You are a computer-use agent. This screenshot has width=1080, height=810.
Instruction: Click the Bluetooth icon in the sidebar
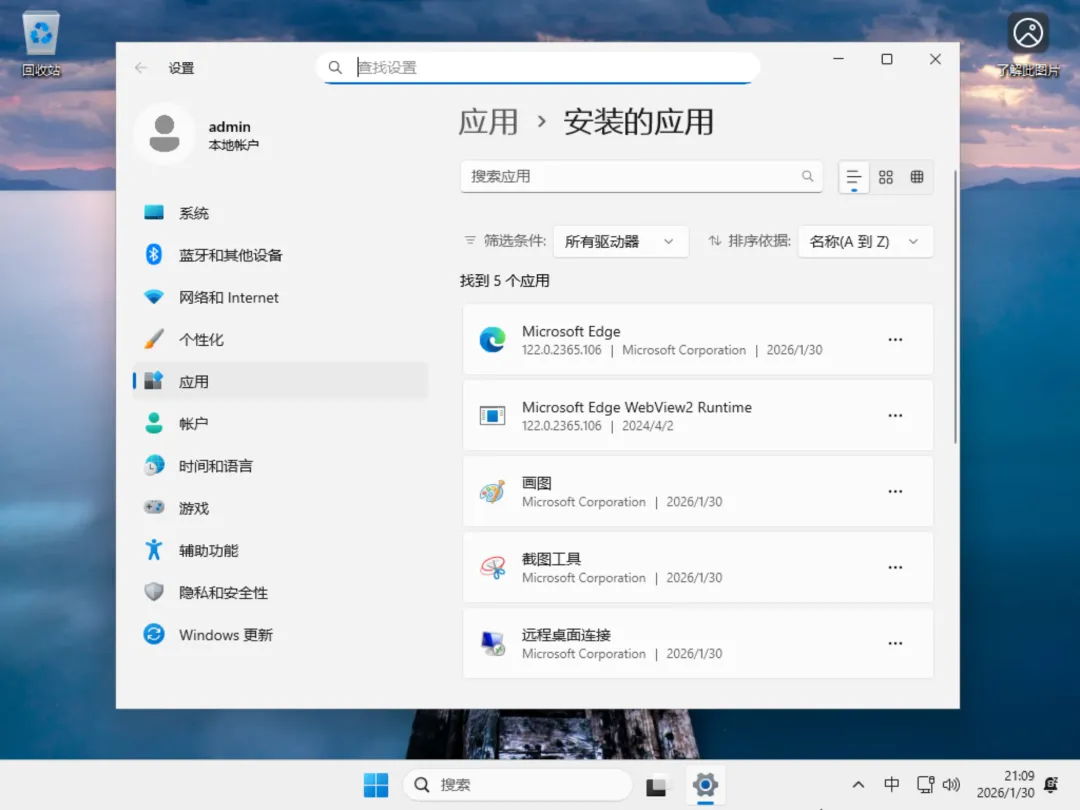[x=154, y=254]
